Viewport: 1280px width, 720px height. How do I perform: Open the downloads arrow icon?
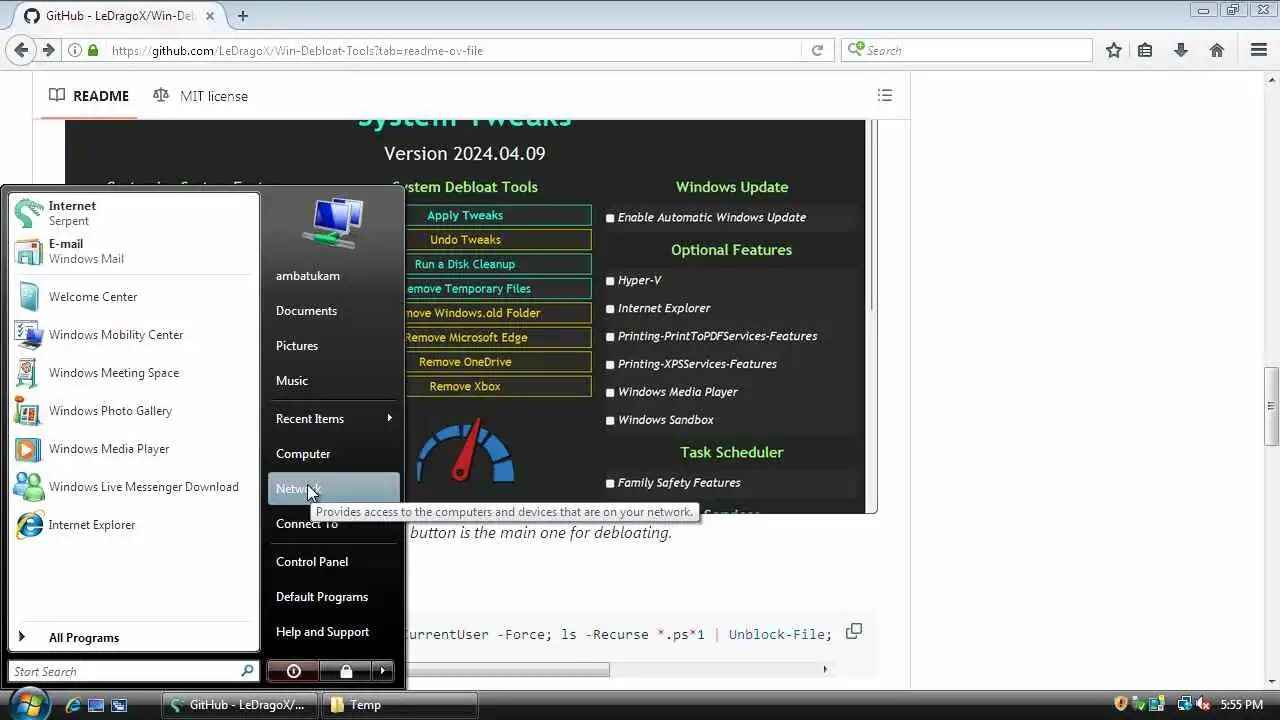(1181, 50)
